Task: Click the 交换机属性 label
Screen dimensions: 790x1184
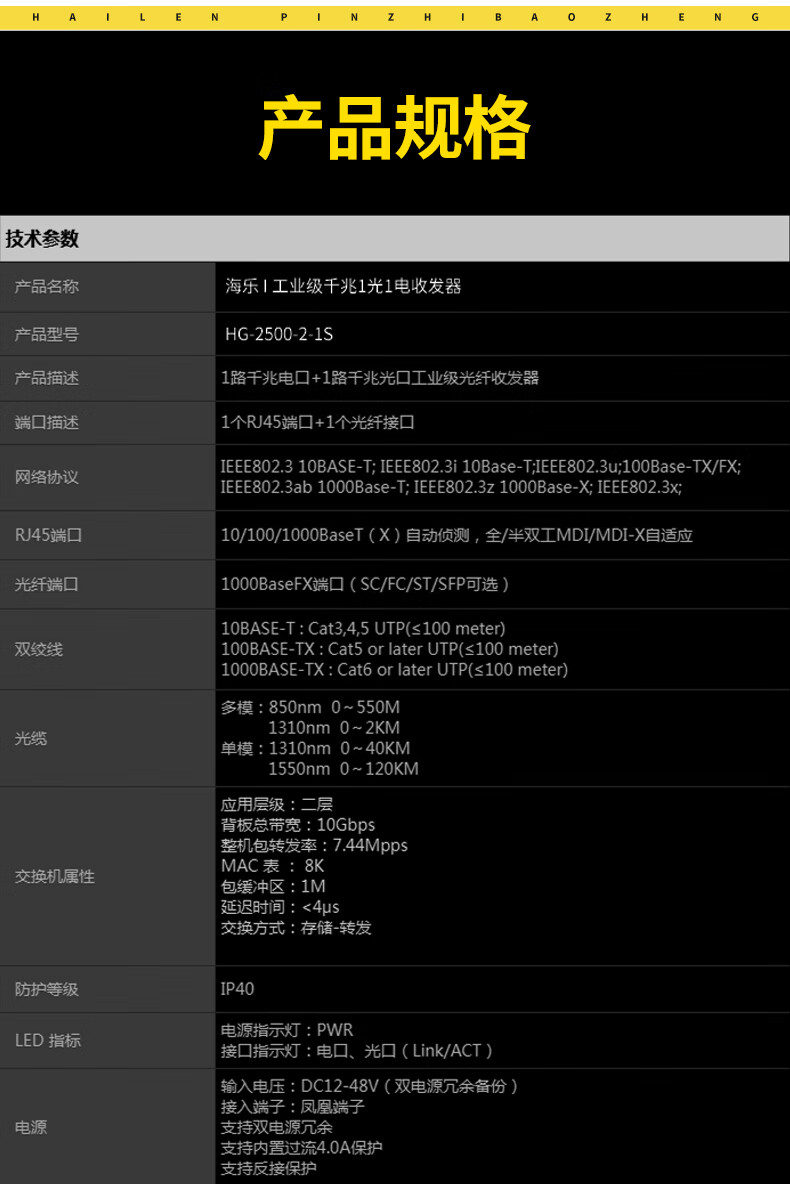Action: 55,877
